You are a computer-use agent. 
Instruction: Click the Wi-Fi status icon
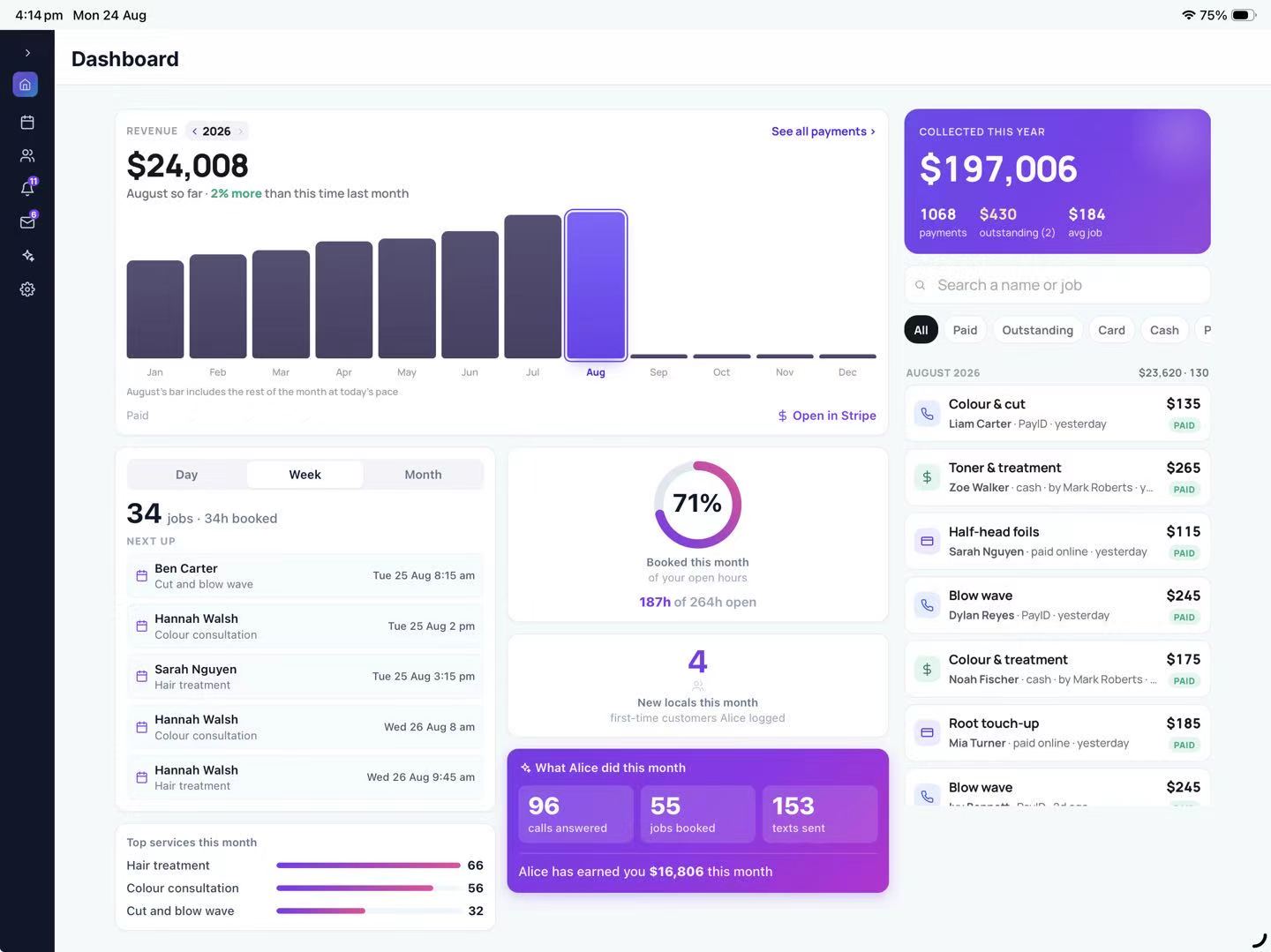(x=1188, y=15)
